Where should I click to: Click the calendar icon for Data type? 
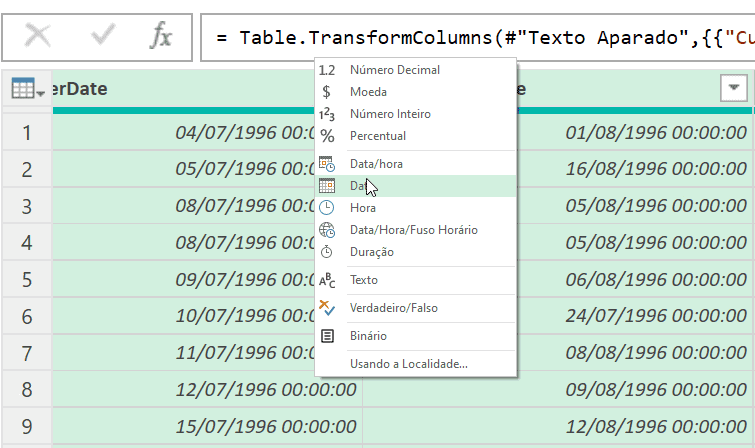click(x=327, y=186)
